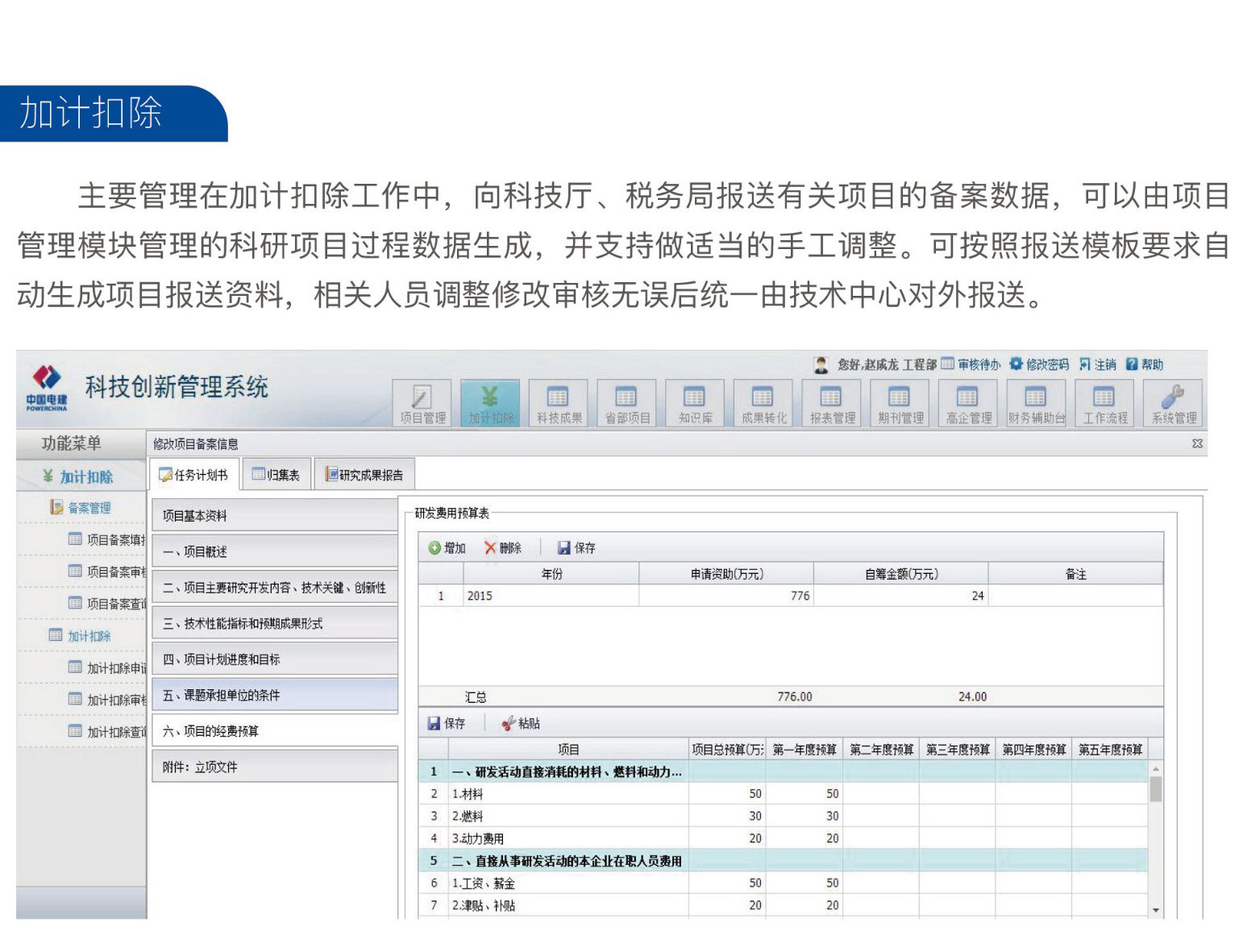Click the budget grid scrollbar down arrow
Image resolution: width=1239 pixels, height=952 pixels.
(1156, 910)
